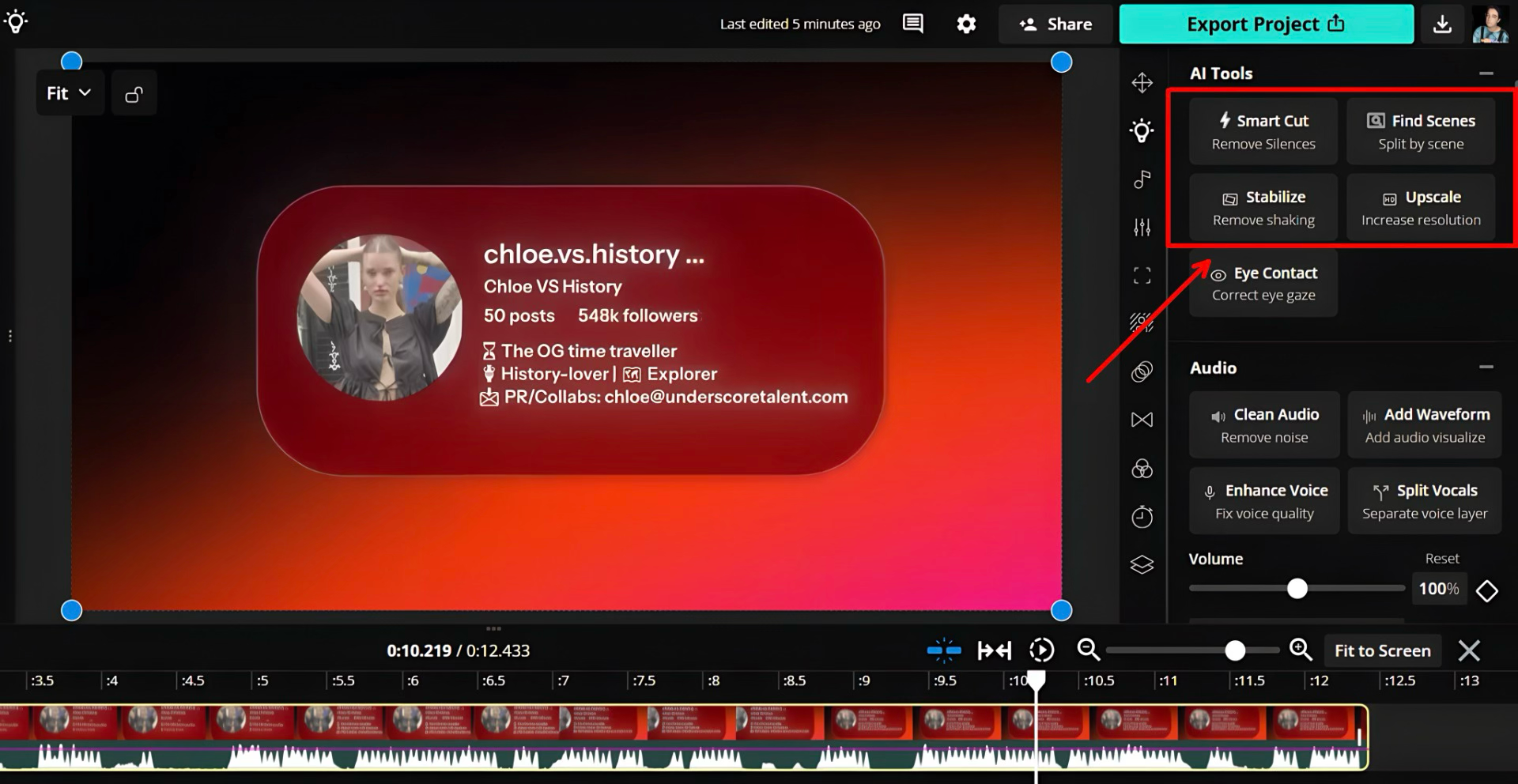Click Split Vocals button
This screenshot has height=784, width=1518.
click(x=1425, y=501)
